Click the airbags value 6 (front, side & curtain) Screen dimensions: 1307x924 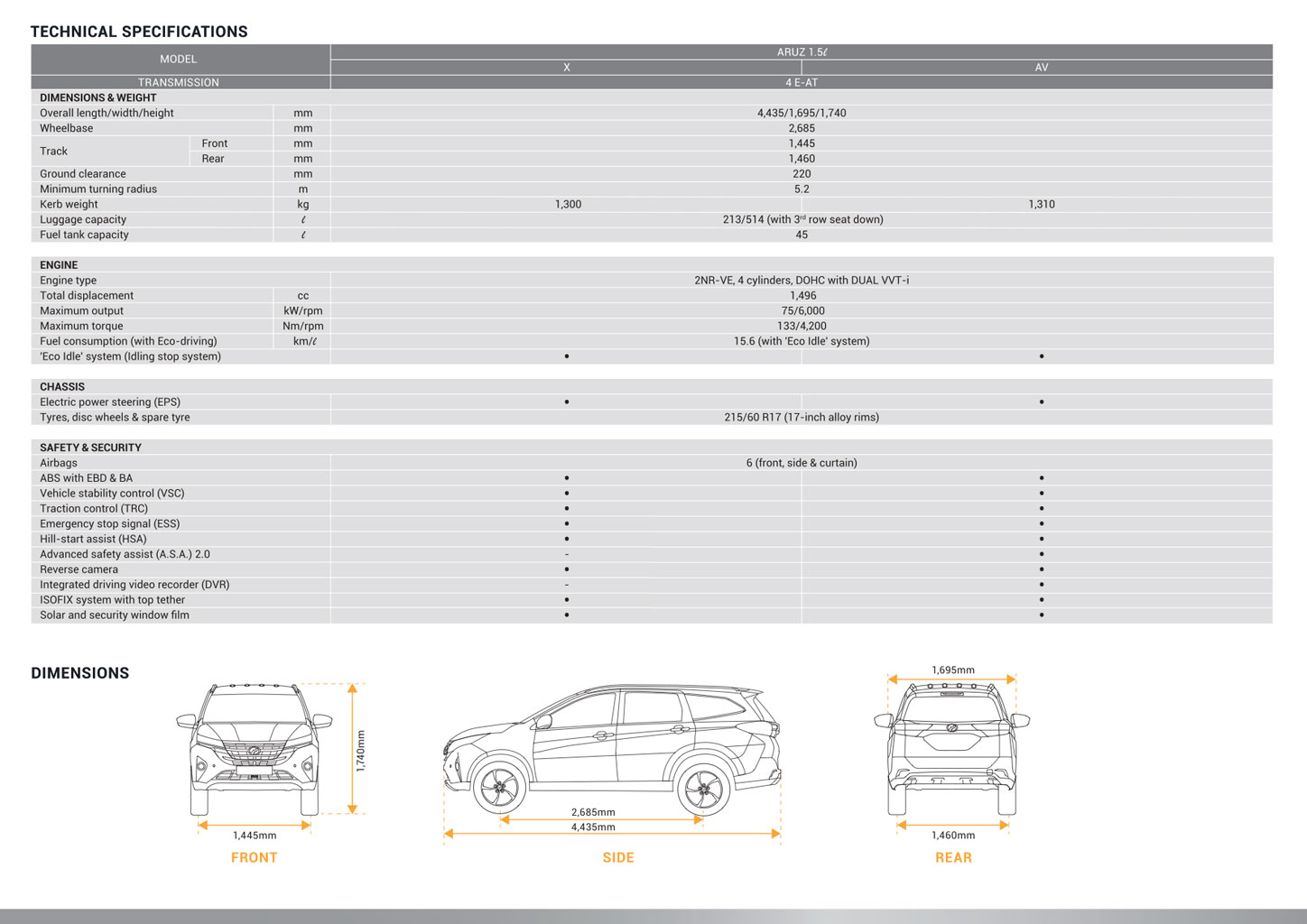tap(802, 463)
